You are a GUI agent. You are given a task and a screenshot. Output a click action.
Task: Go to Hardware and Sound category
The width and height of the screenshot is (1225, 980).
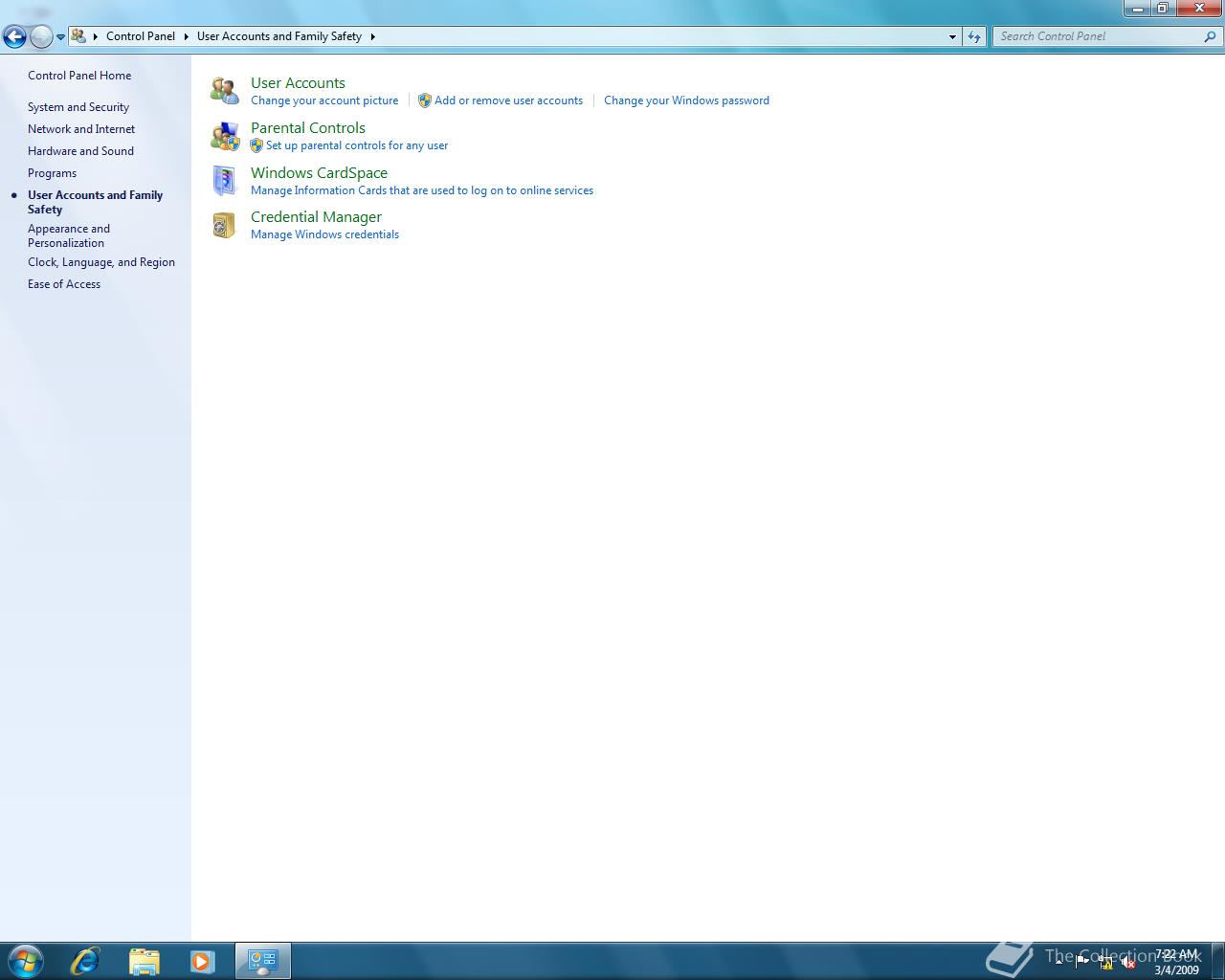tap(80, 151)
